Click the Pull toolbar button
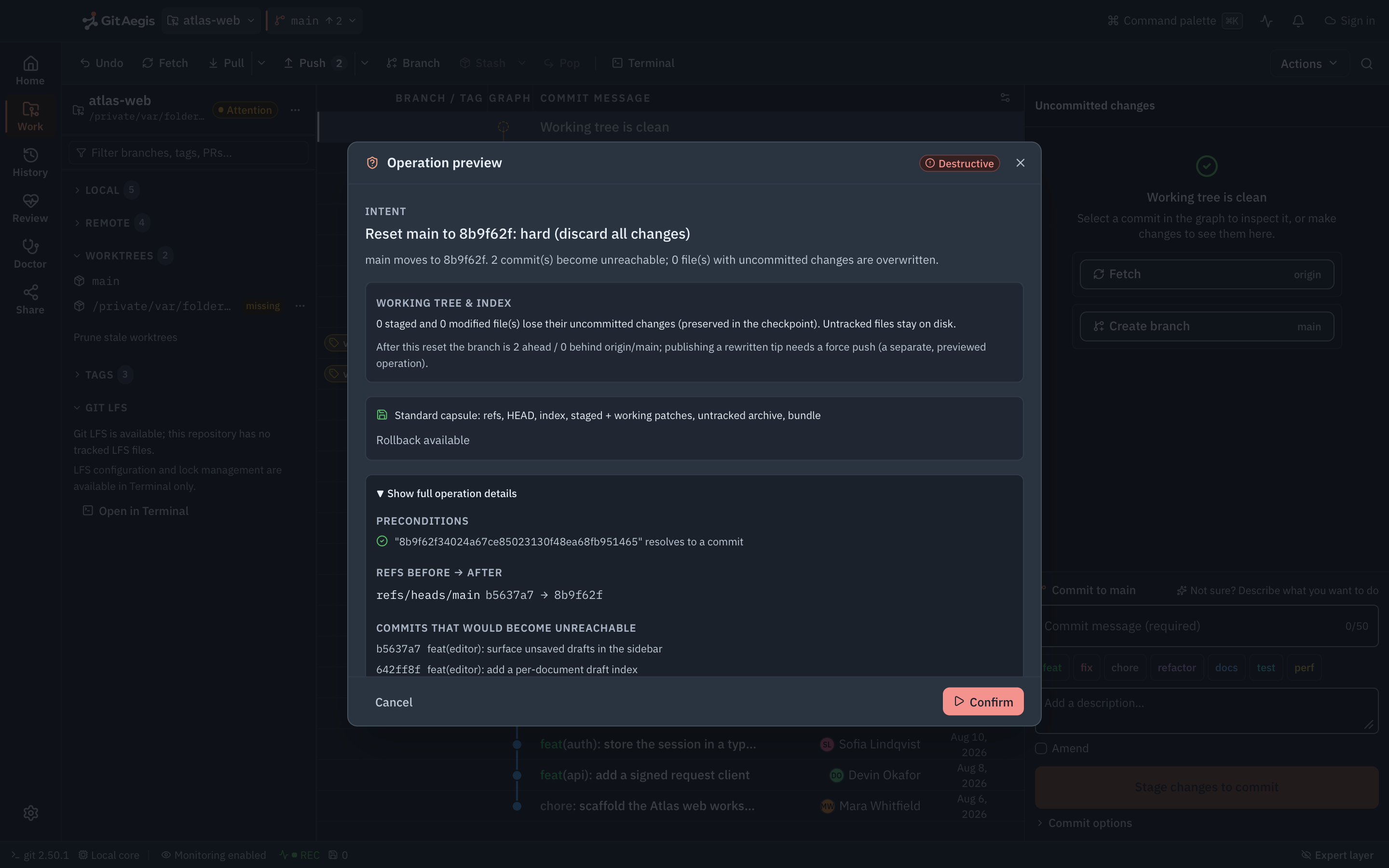This screenshot has height=868, width=1389. [x=227, y=63]
